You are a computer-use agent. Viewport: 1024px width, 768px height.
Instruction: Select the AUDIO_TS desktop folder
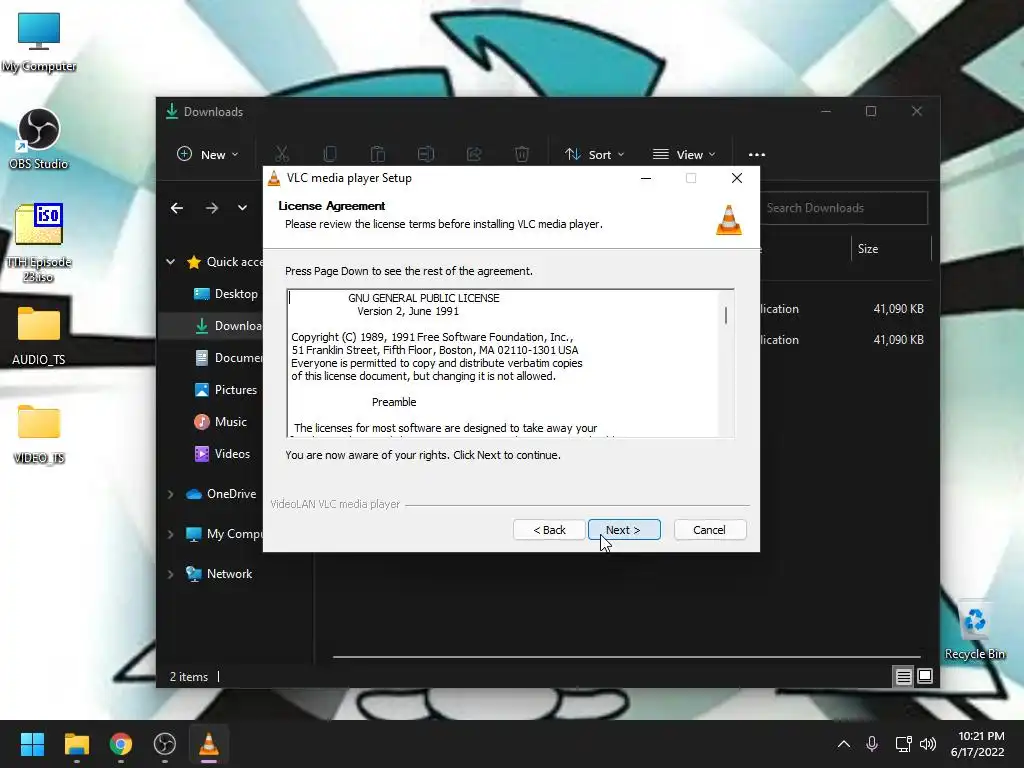pos(39,335)
